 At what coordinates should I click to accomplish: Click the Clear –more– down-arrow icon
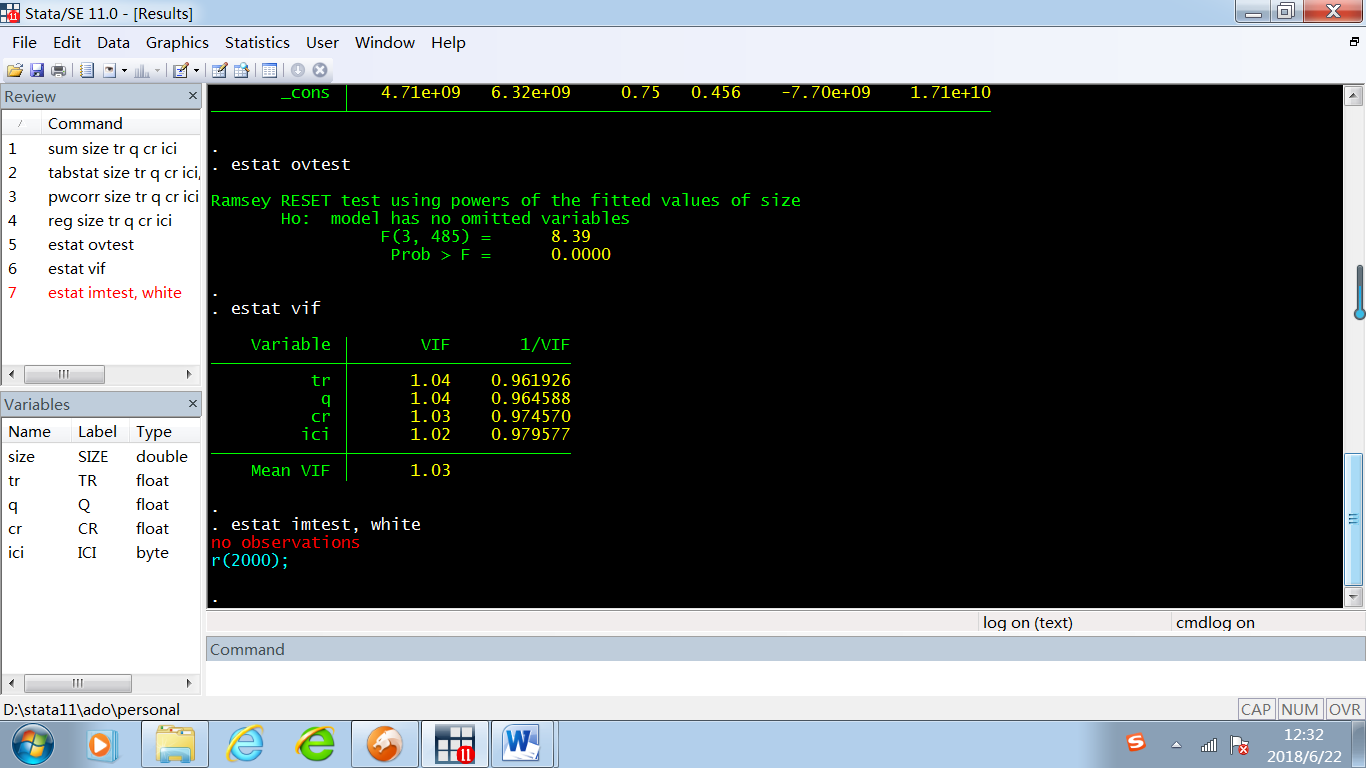298,70
